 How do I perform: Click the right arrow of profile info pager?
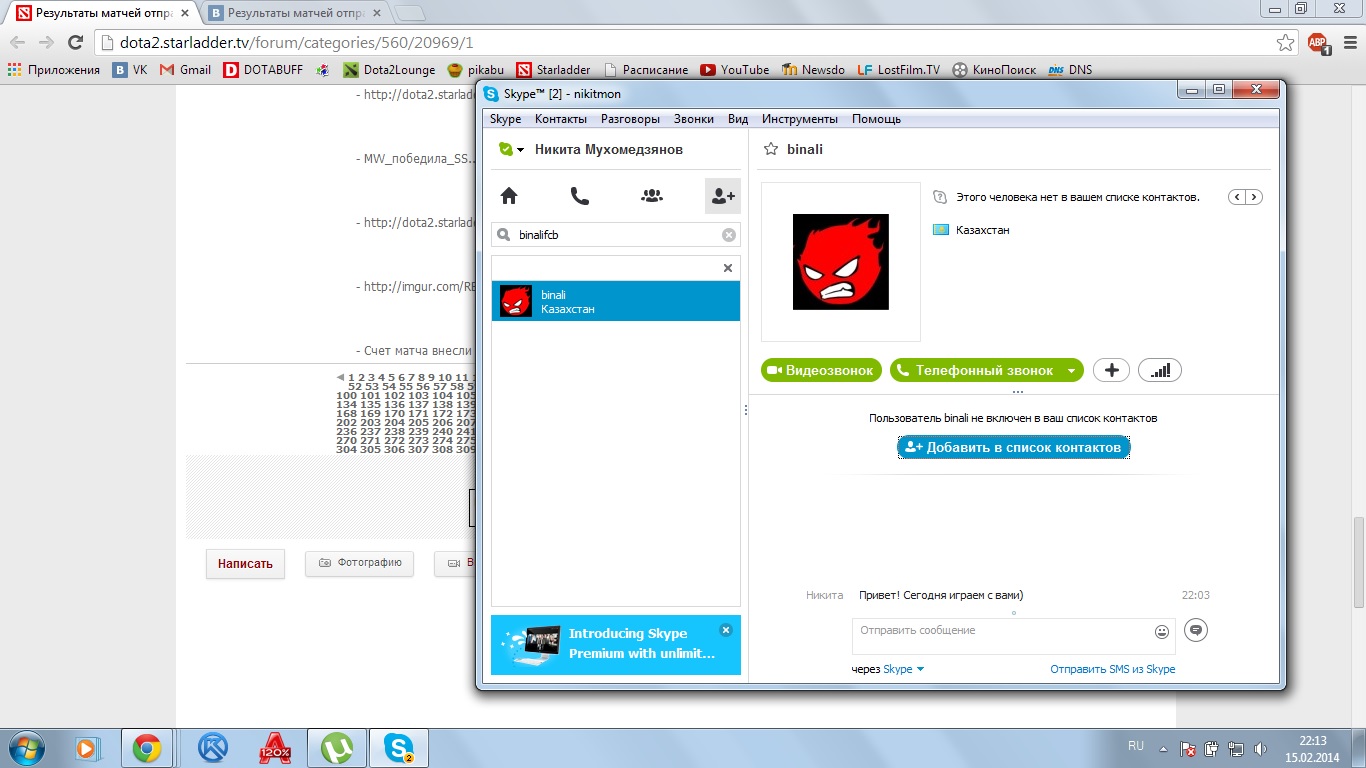(x=1254, y=197)
